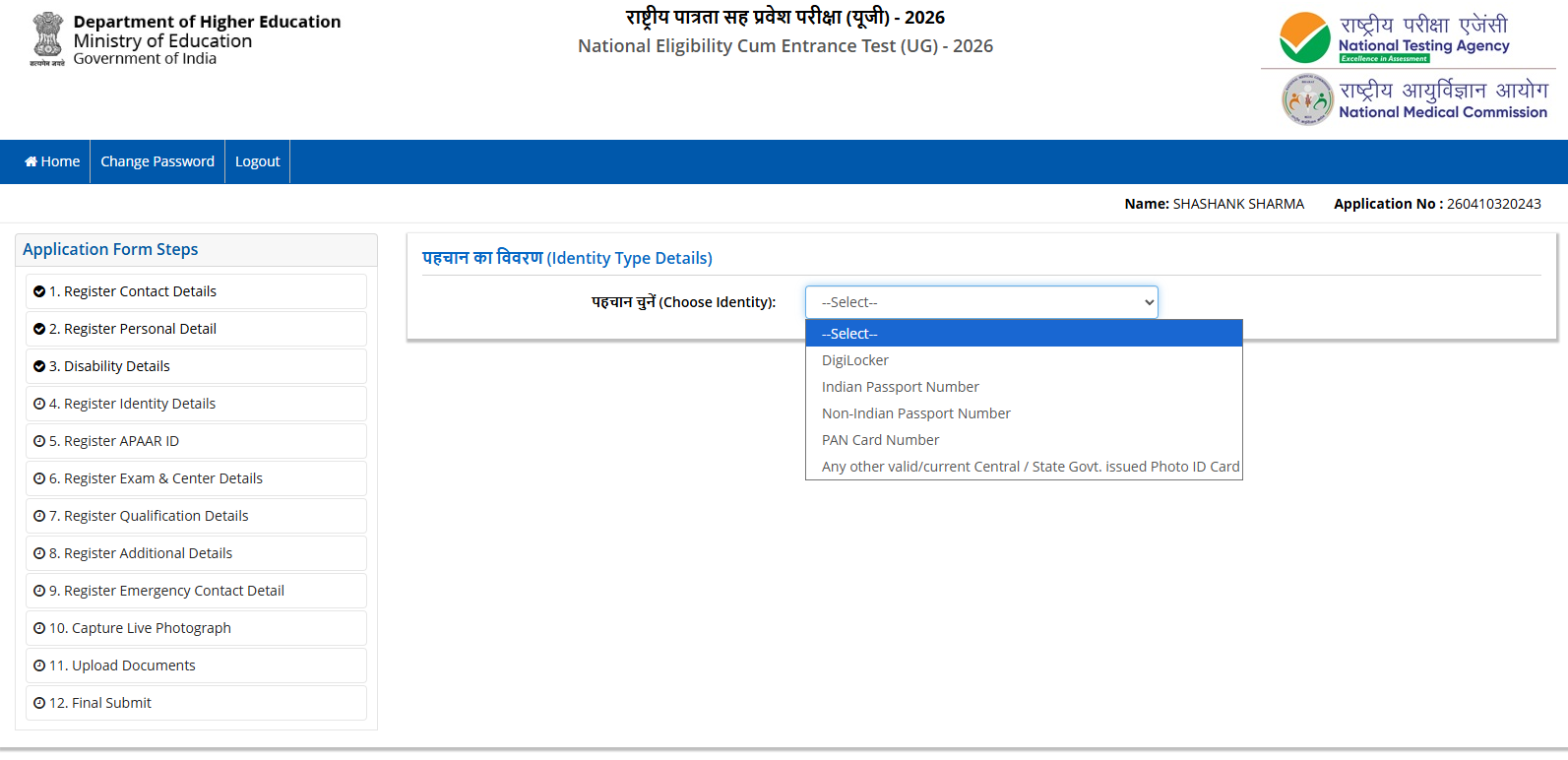
Task: Click Logout in the navigation bar
Action: [x=257, y=161]
